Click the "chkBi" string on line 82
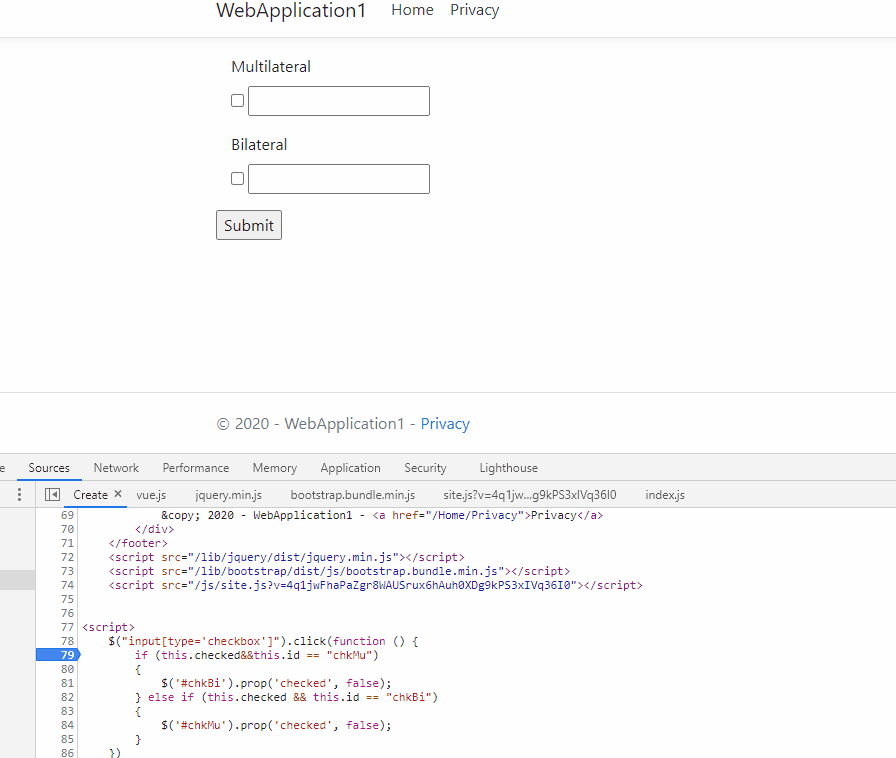This screenshot has width=896, height=758. tap(409, 697)
